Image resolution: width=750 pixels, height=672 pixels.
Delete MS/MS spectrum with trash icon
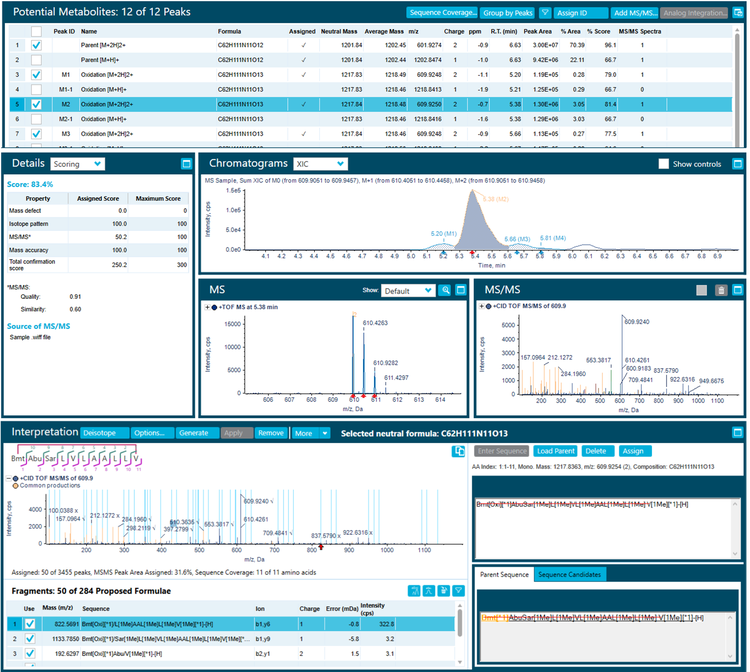[x=721, y=290]
